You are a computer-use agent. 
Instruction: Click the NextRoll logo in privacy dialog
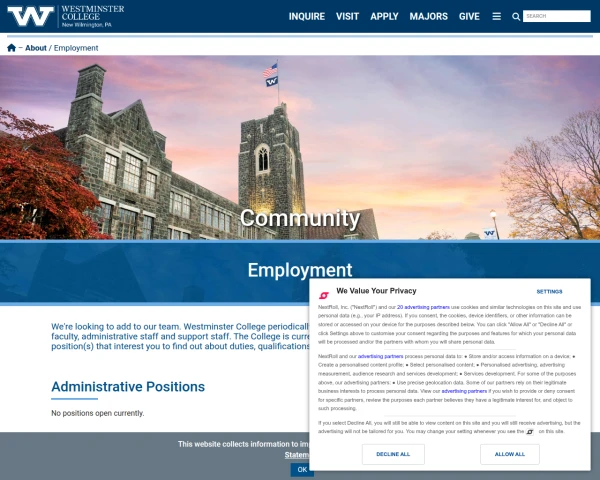324,294
